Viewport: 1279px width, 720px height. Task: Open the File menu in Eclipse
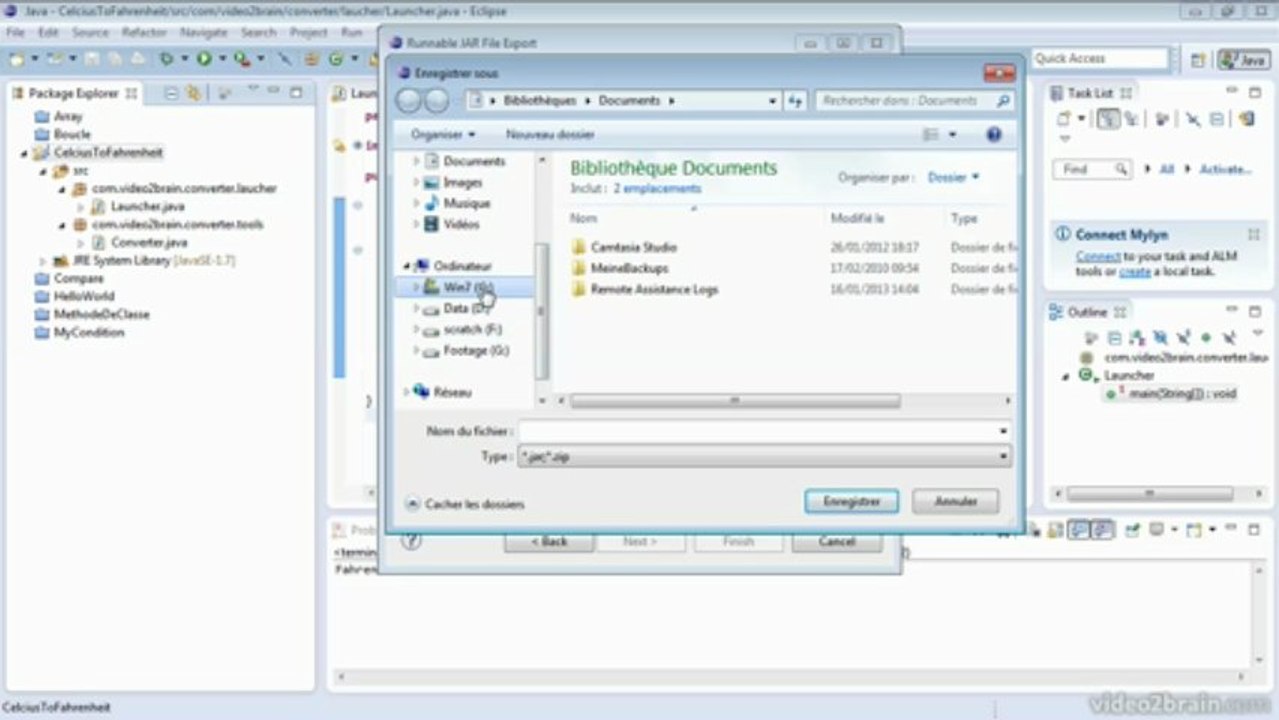pyautogui.click(x=15, y=32)
